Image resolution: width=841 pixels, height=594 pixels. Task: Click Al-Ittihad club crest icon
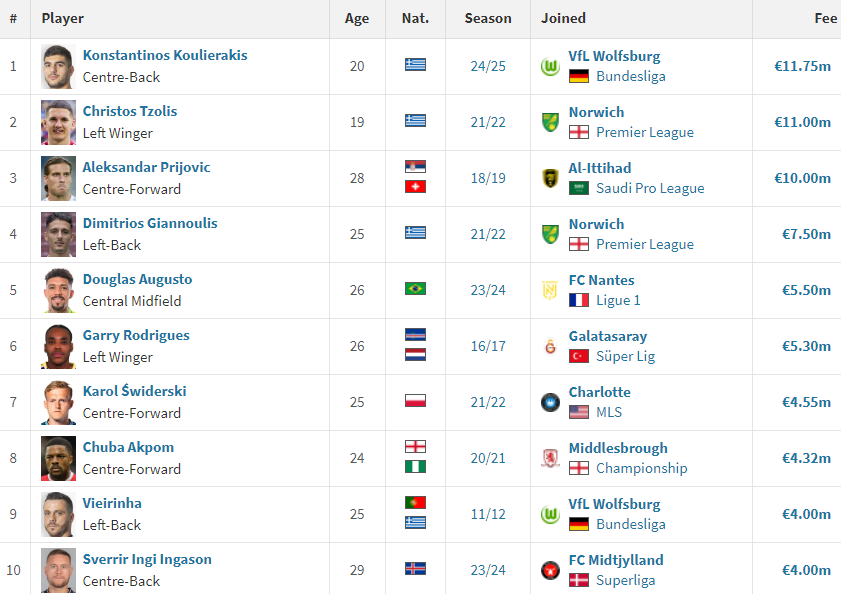pyautogui.click(x=549, y=178)
